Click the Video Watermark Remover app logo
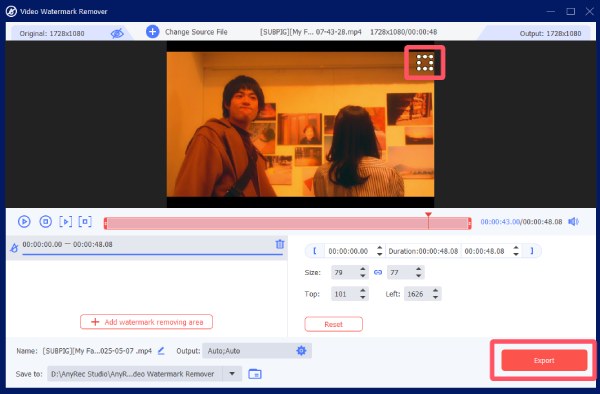Image resolution: width=600 pixels, height=394 pixels. (x=11, y=11)
